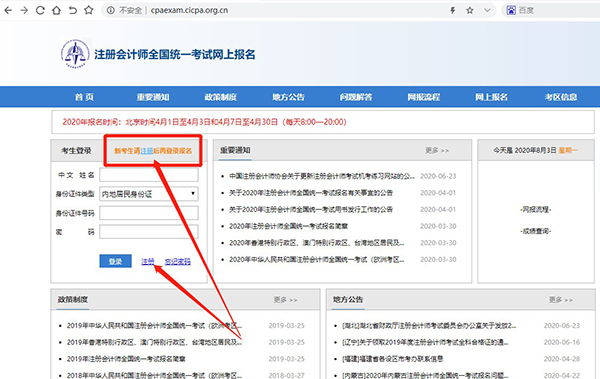Open the 问题解答 nav item
This screenshot has width=600, height=379.
coord(356,97)
